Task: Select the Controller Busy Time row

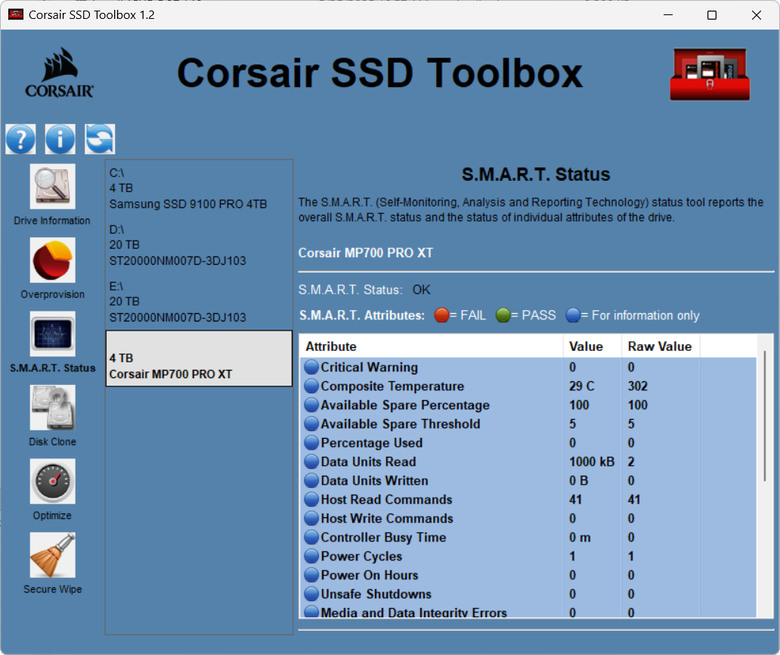Action: click(528, 537)
